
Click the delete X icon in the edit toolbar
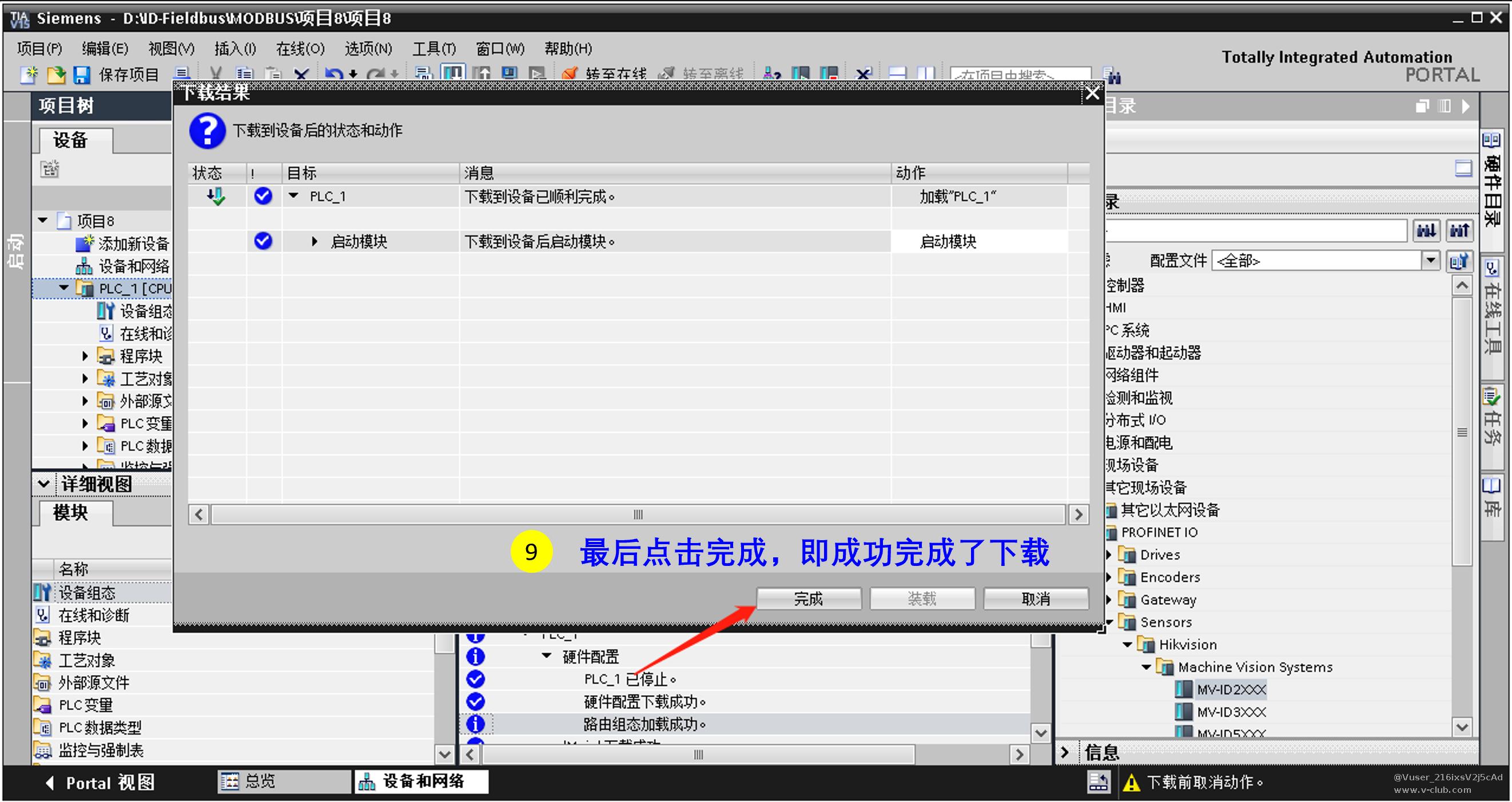[x=301, y=75]
